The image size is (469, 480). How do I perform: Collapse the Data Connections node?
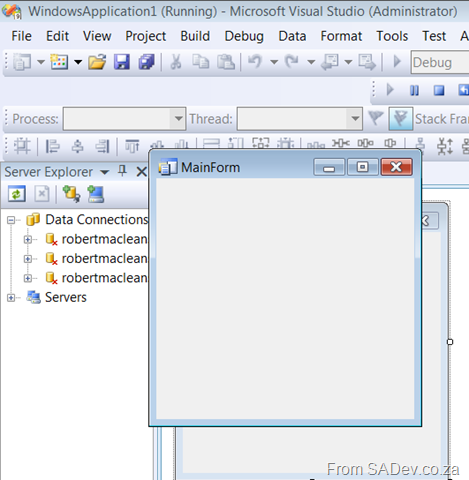(x=11, y=220)
